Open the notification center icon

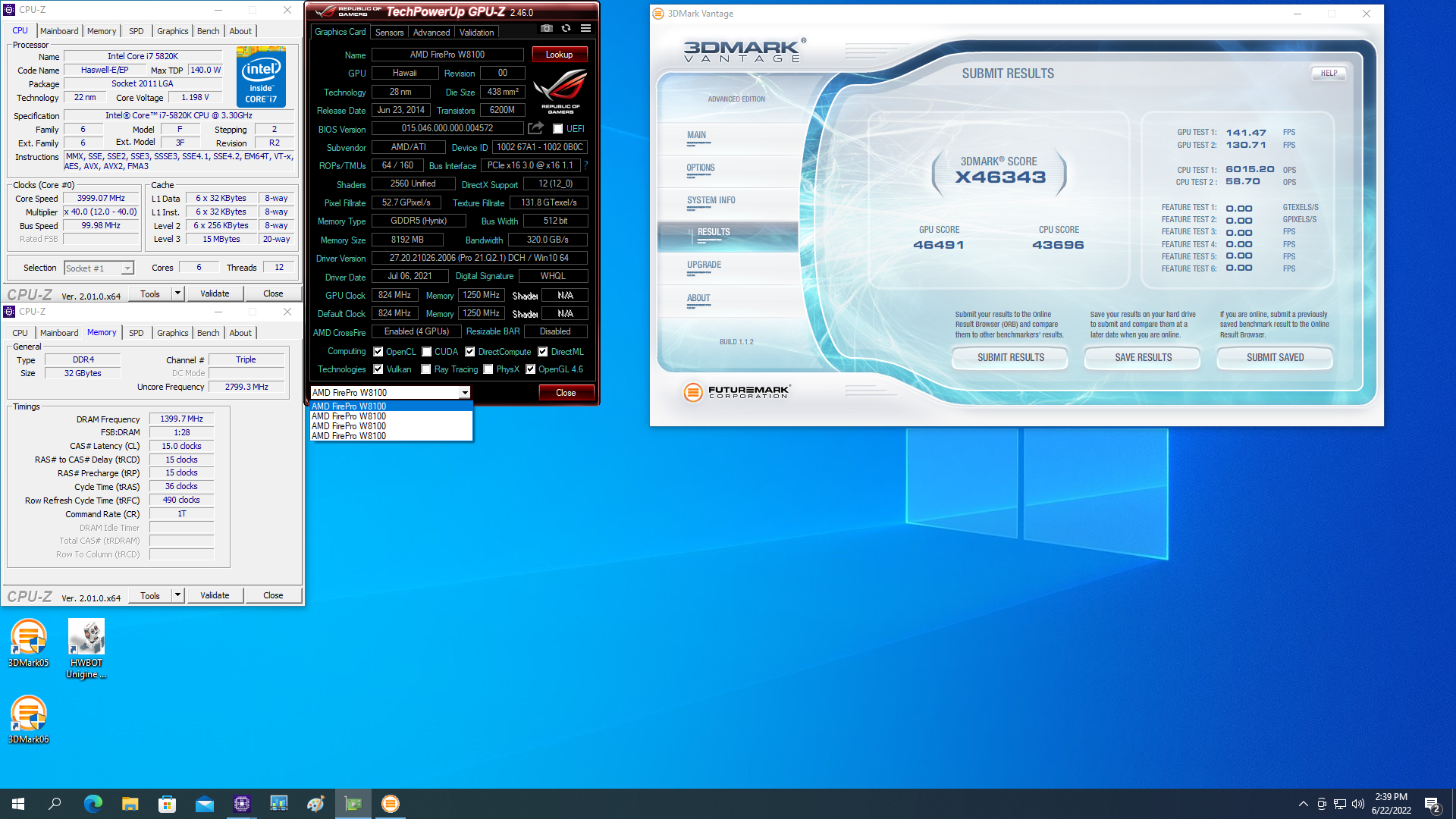coord(1432,805)
